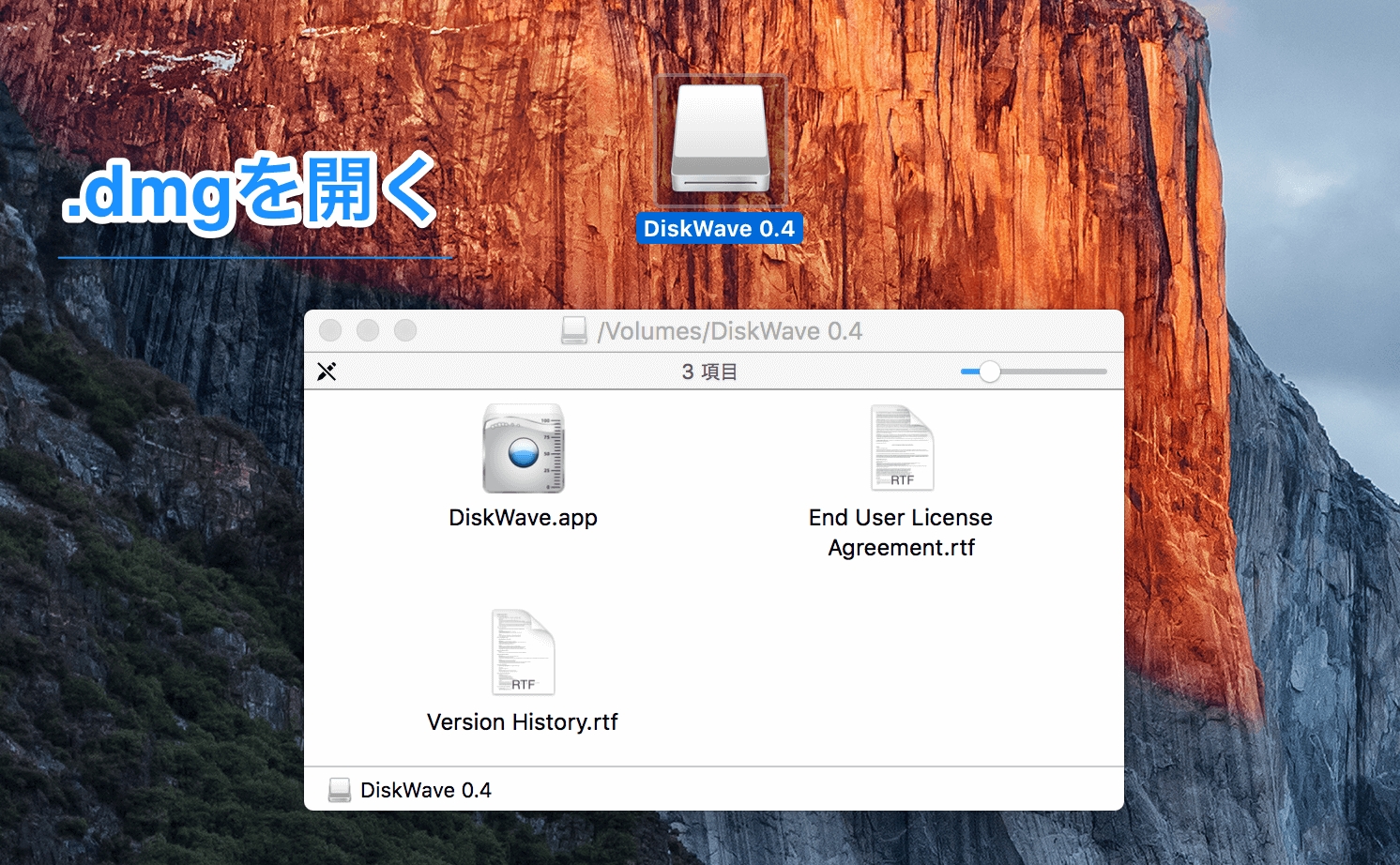1400x865 pixels.
Task: Select DiskWave 0.4 in the path bar
Action: [x=426, y=790]
